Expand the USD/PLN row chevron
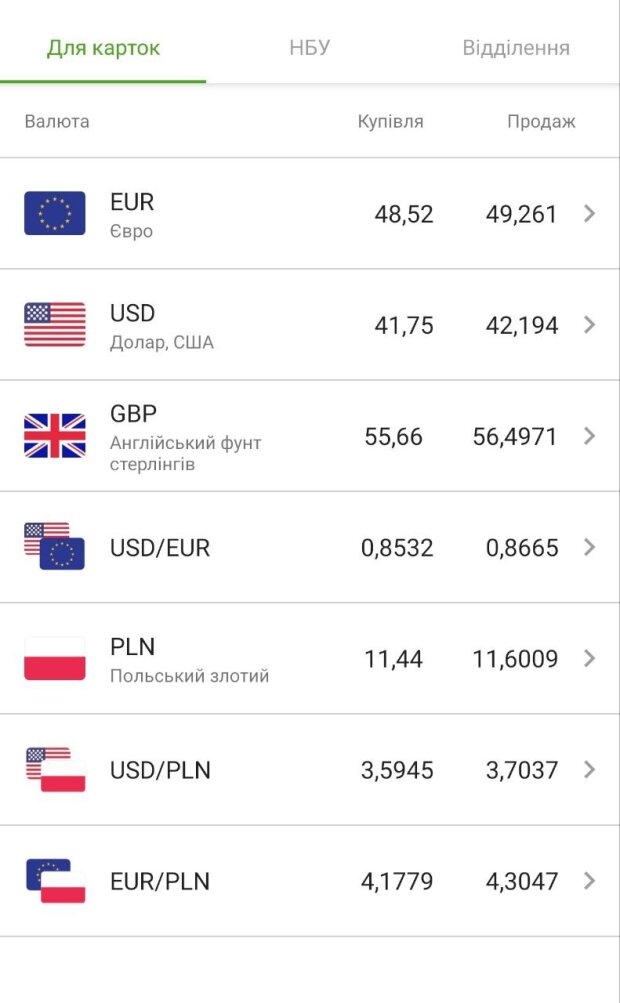 pos(589,770)
